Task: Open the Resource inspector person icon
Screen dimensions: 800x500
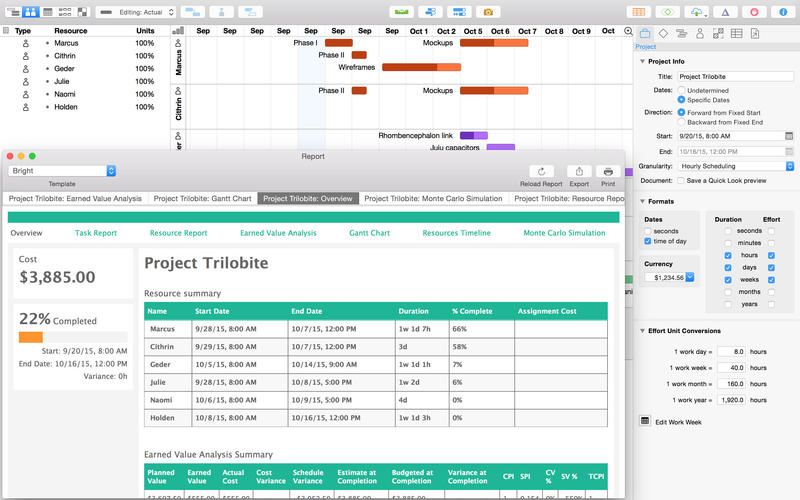Action: [699, 33]
